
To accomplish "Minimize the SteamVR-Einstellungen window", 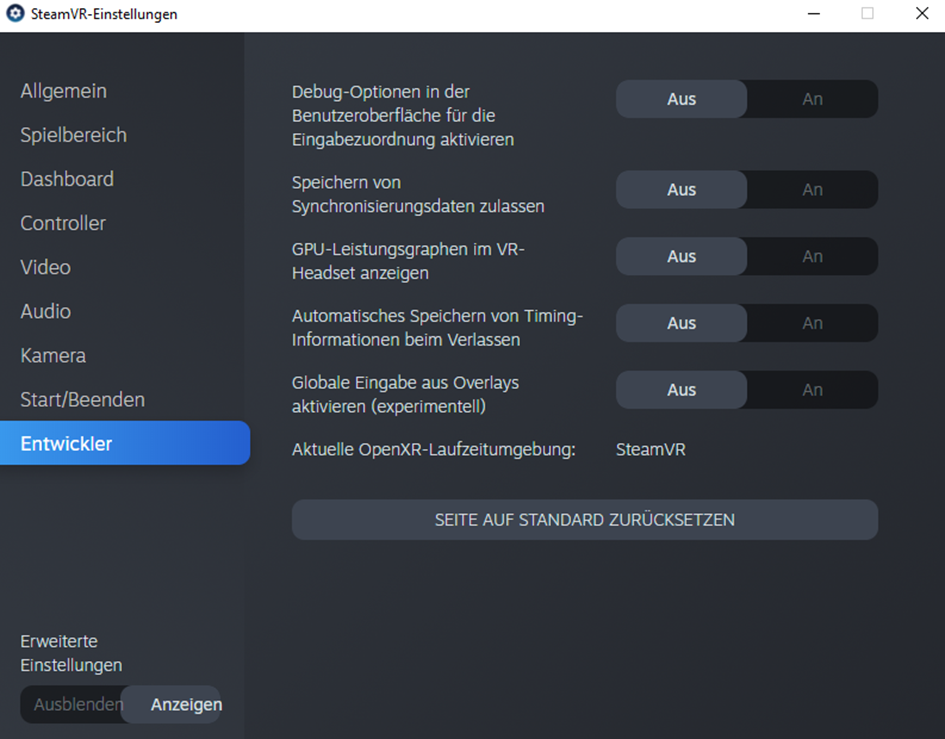I will [813, 14].
